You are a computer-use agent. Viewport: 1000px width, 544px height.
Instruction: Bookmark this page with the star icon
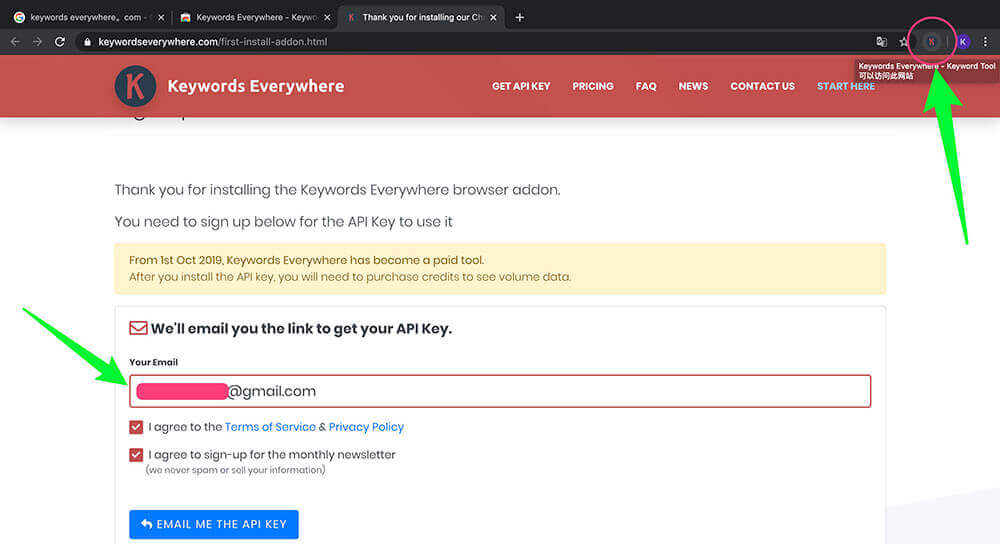click(x=904, y=41)
